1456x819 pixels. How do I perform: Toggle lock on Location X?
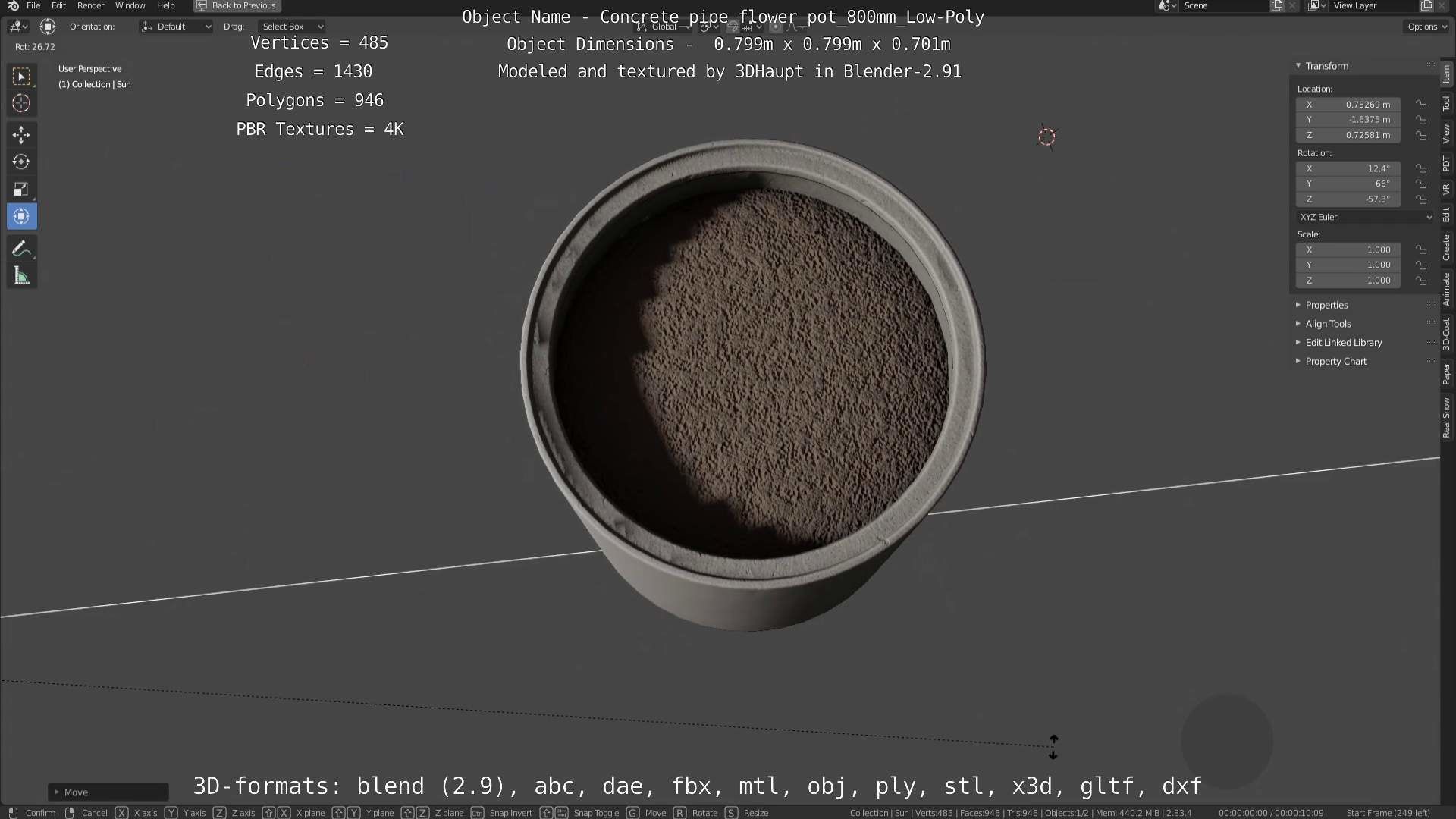tap(1422, 105)
